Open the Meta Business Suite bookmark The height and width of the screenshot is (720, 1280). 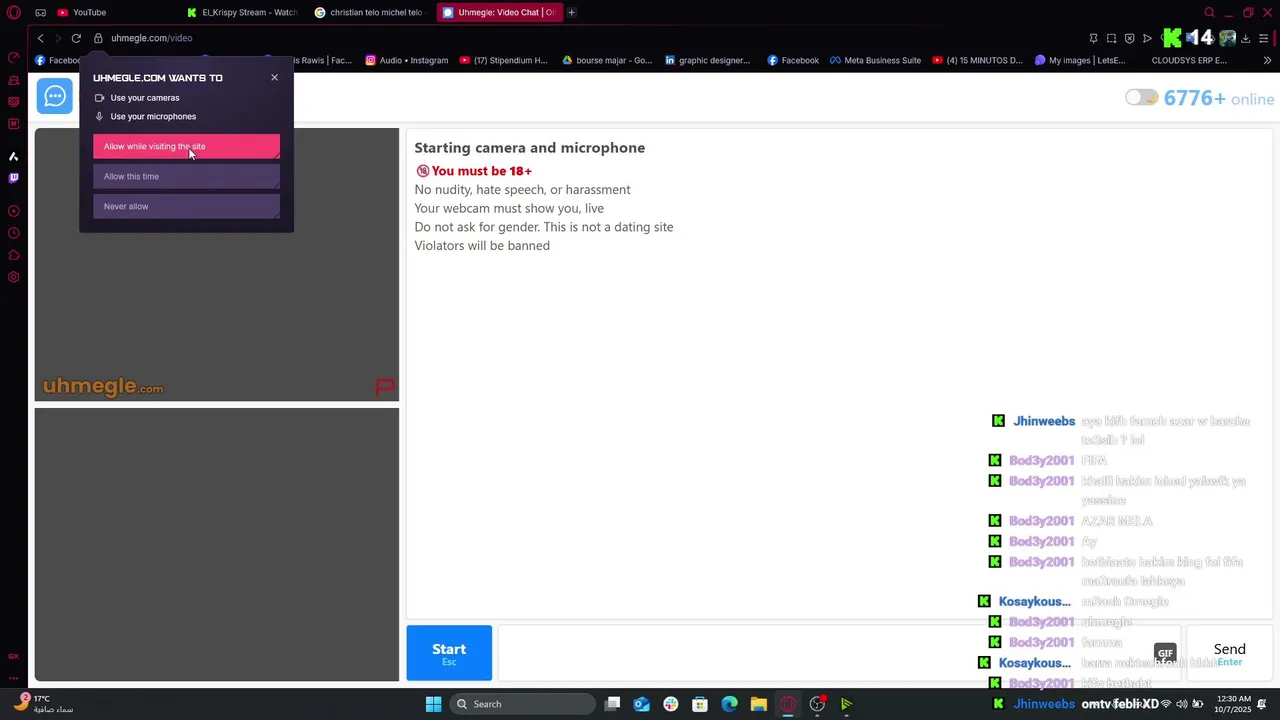pos(875,60)
